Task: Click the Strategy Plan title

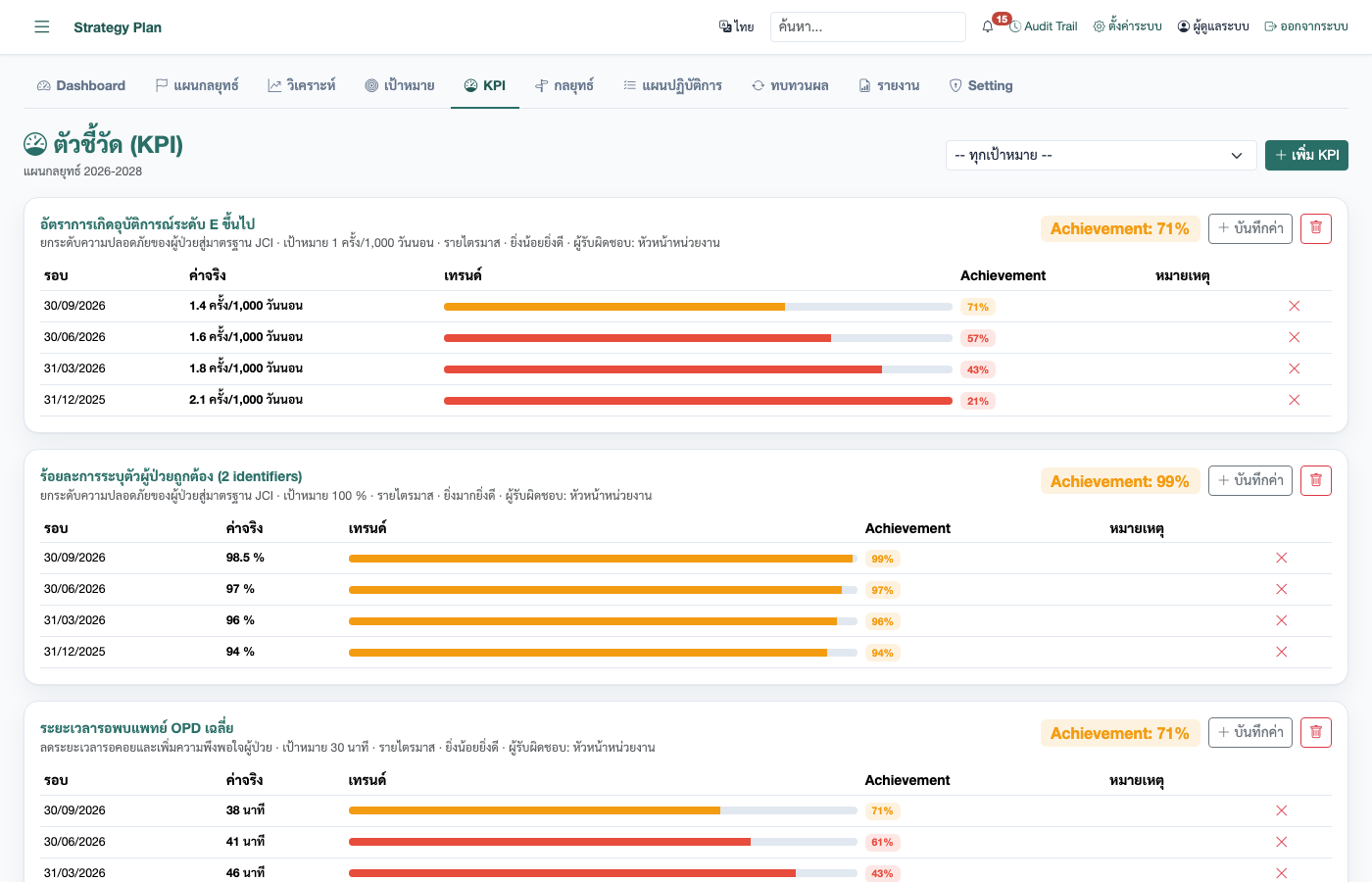Action: click(118, 27)
